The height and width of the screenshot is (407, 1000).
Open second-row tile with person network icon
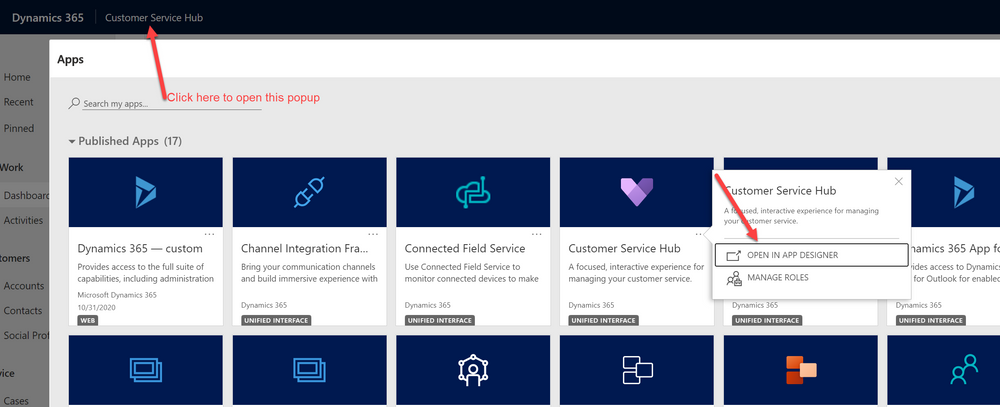click(x=473, y=371)
